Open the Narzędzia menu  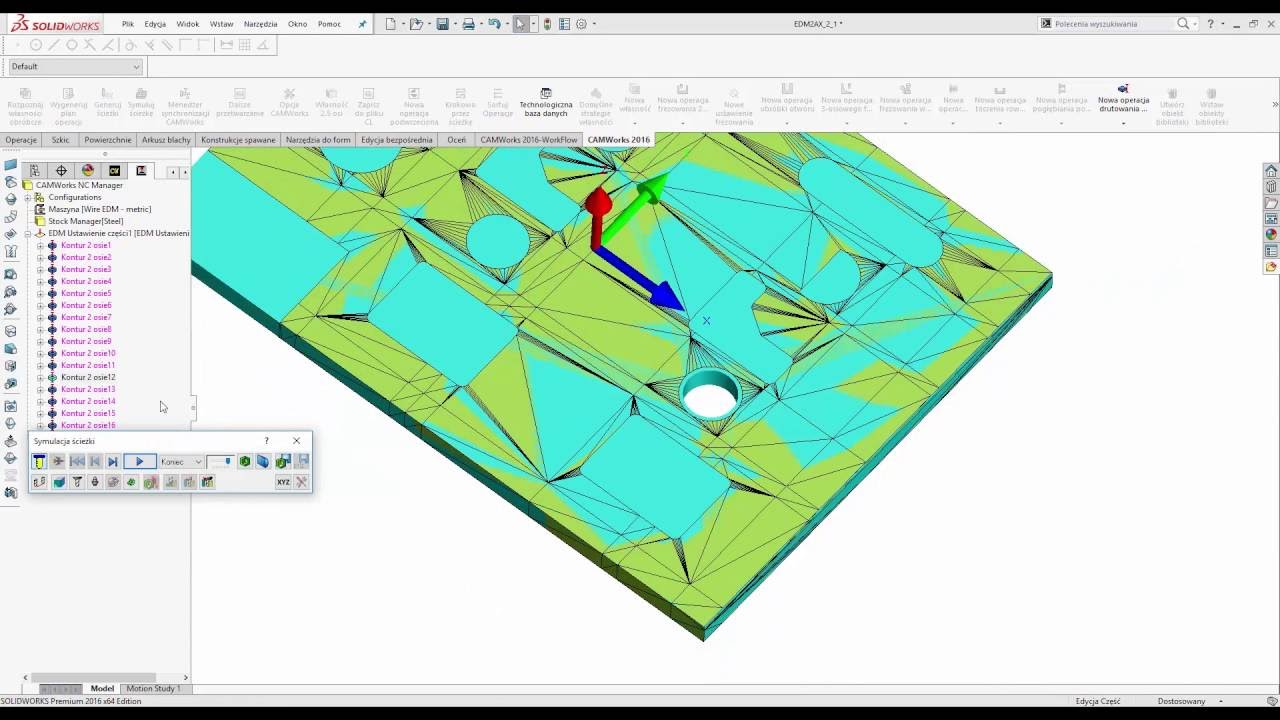(x=261, y=24)
